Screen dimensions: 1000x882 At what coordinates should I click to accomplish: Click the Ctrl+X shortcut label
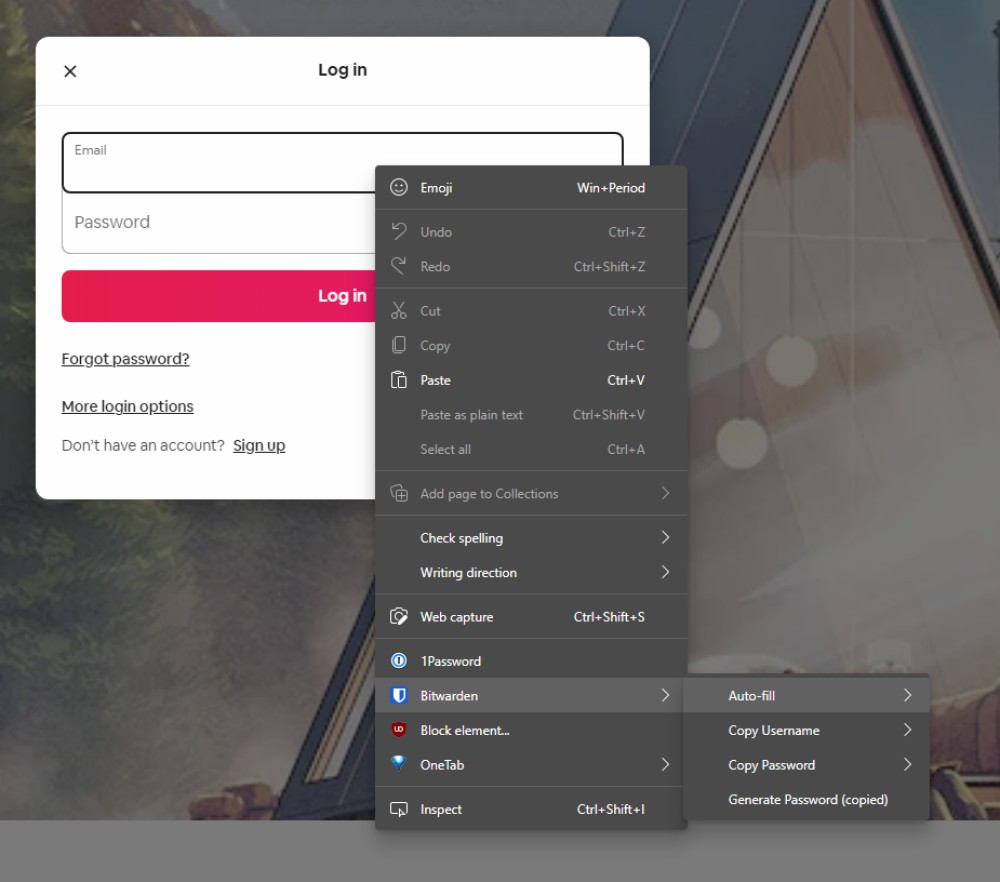pyautogui.click(x=626, y=311)
